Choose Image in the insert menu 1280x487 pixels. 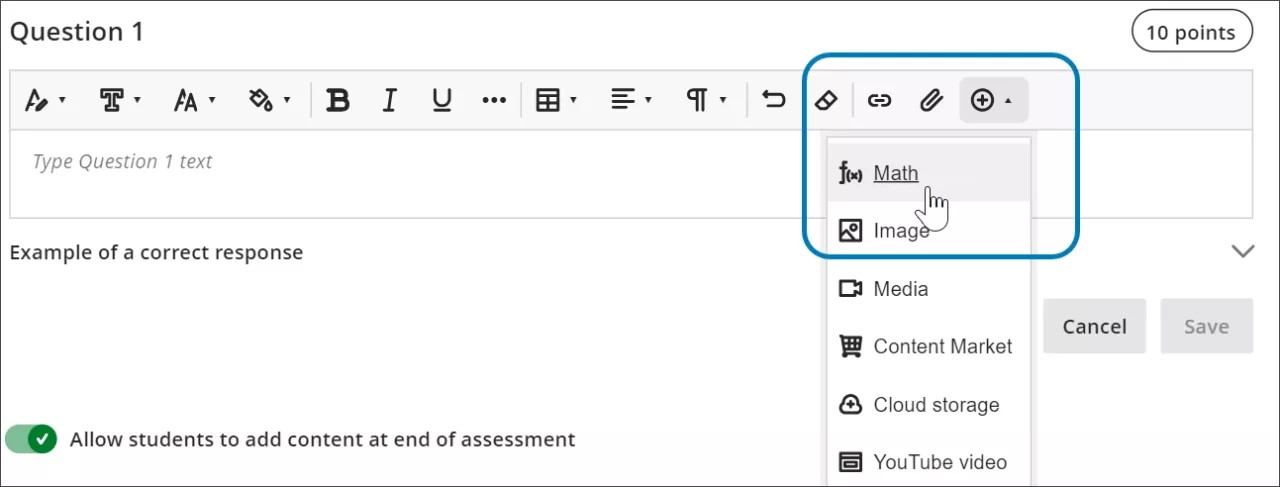(900, 231)
